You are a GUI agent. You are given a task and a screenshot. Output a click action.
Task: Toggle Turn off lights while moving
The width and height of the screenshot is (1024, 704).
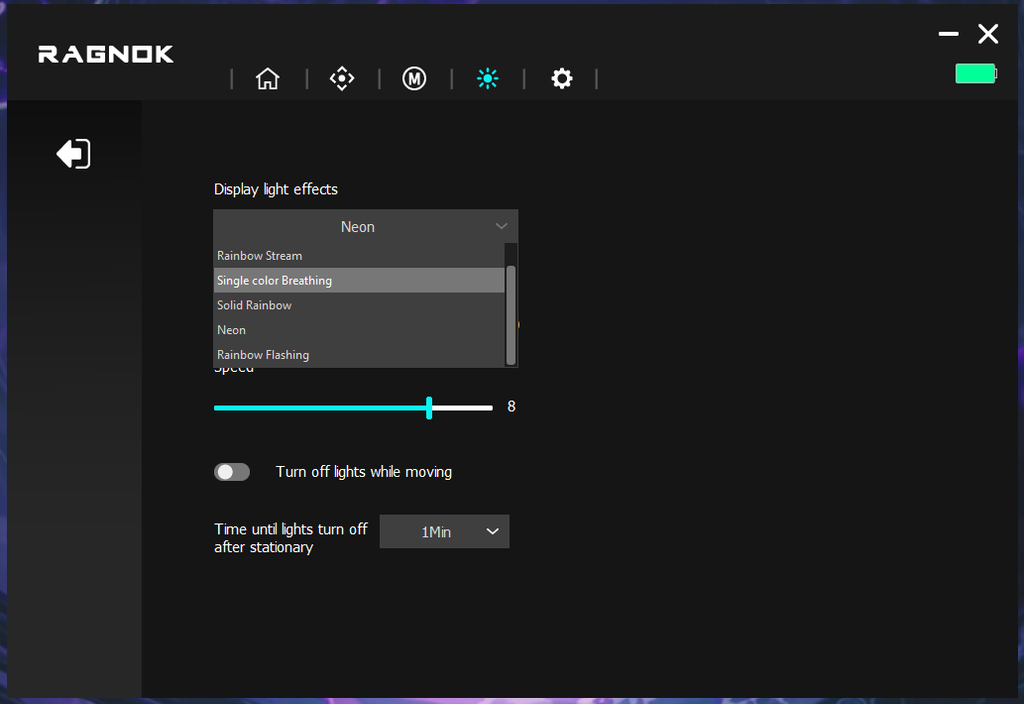(232, 472)
